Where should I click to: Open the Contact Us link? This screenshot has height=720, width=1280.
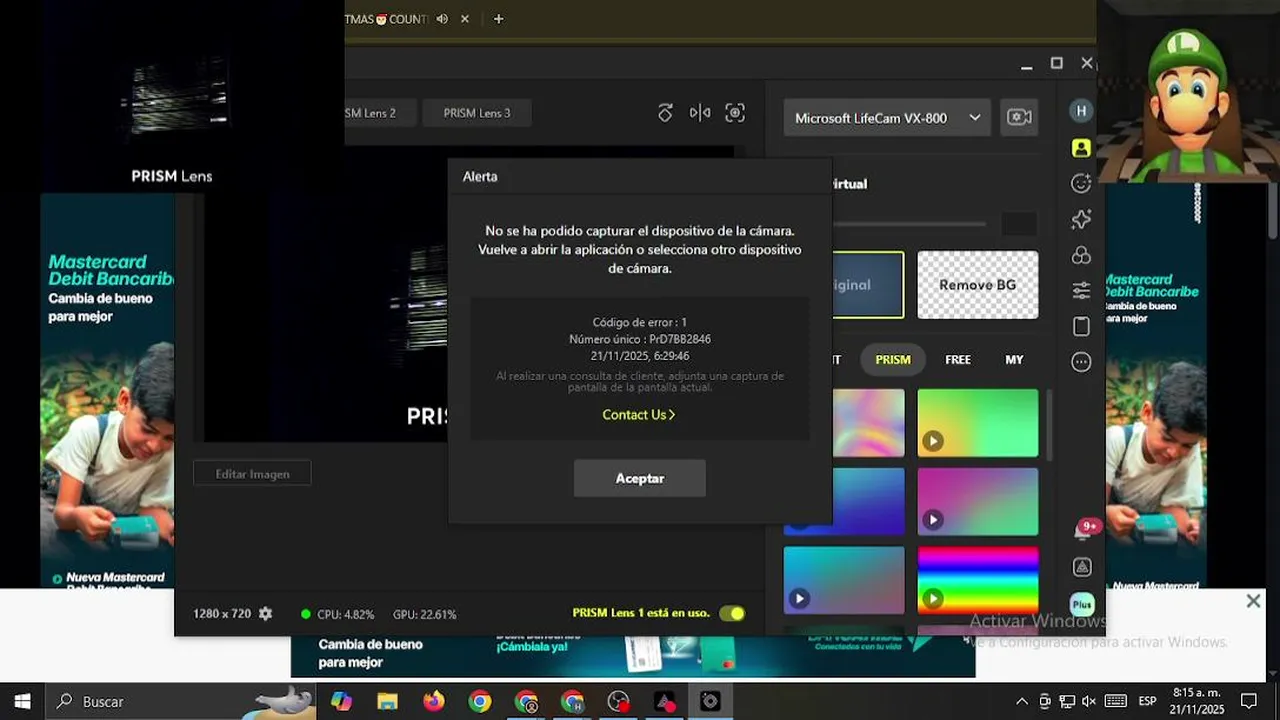[639, 415]
